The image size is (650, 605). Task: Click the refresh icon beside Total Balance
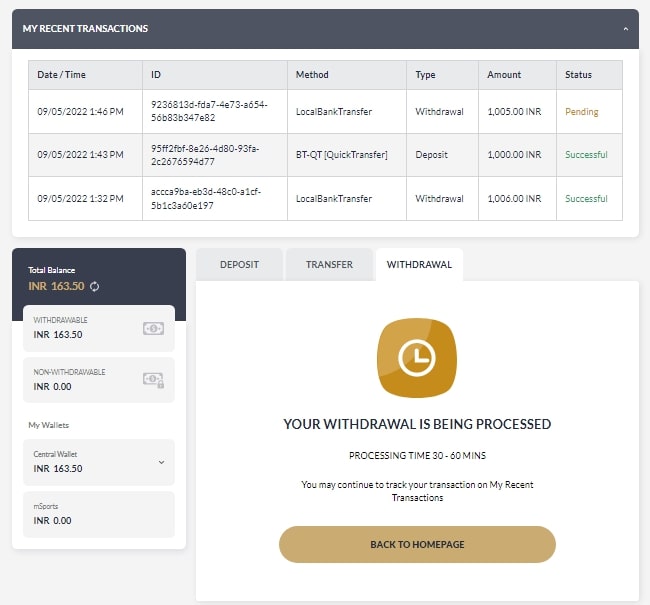click(95, 287)
